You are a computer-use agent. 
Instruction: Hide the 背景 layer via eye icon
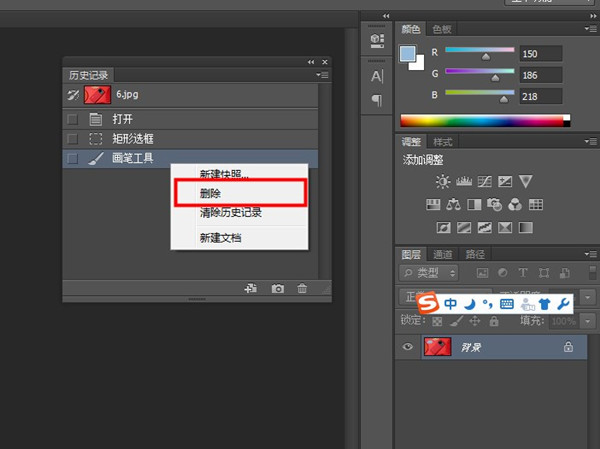click(407, 347)
